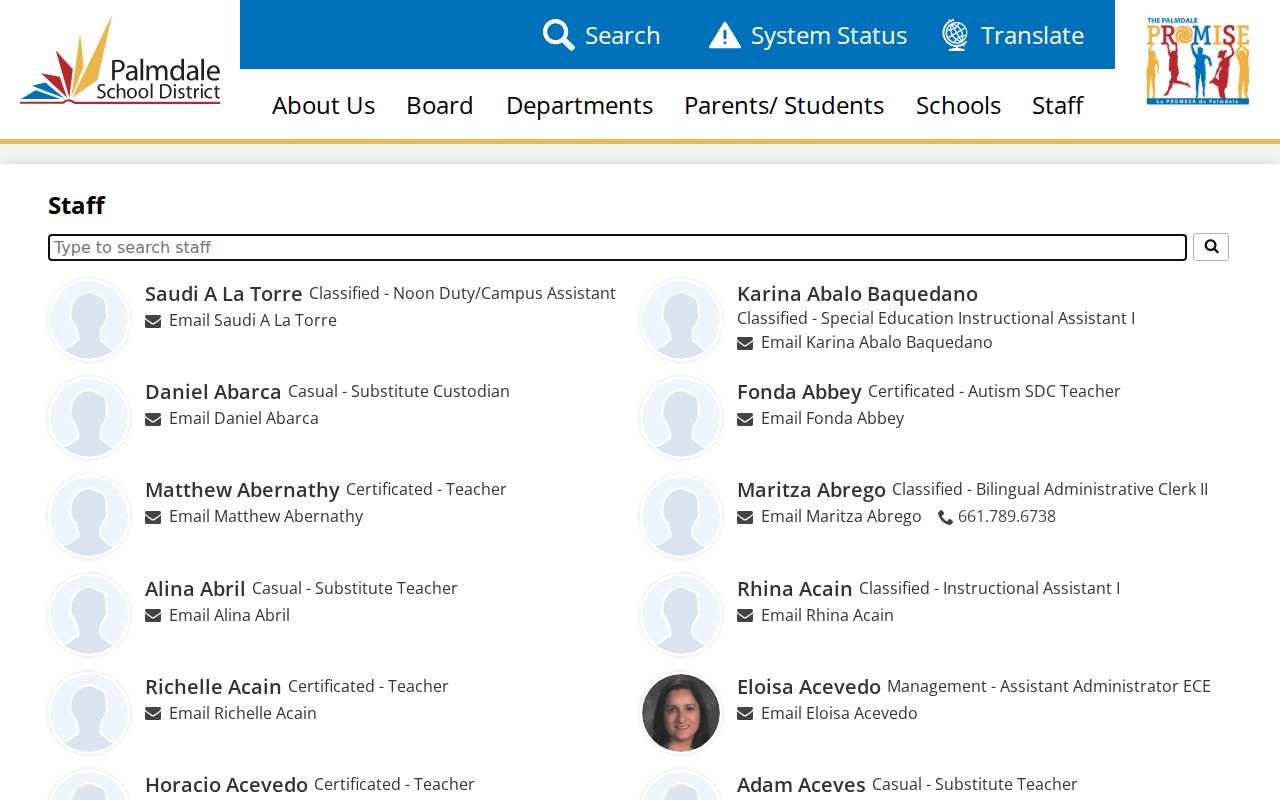Email Maritza Abrego

click(x=829, y=517)
